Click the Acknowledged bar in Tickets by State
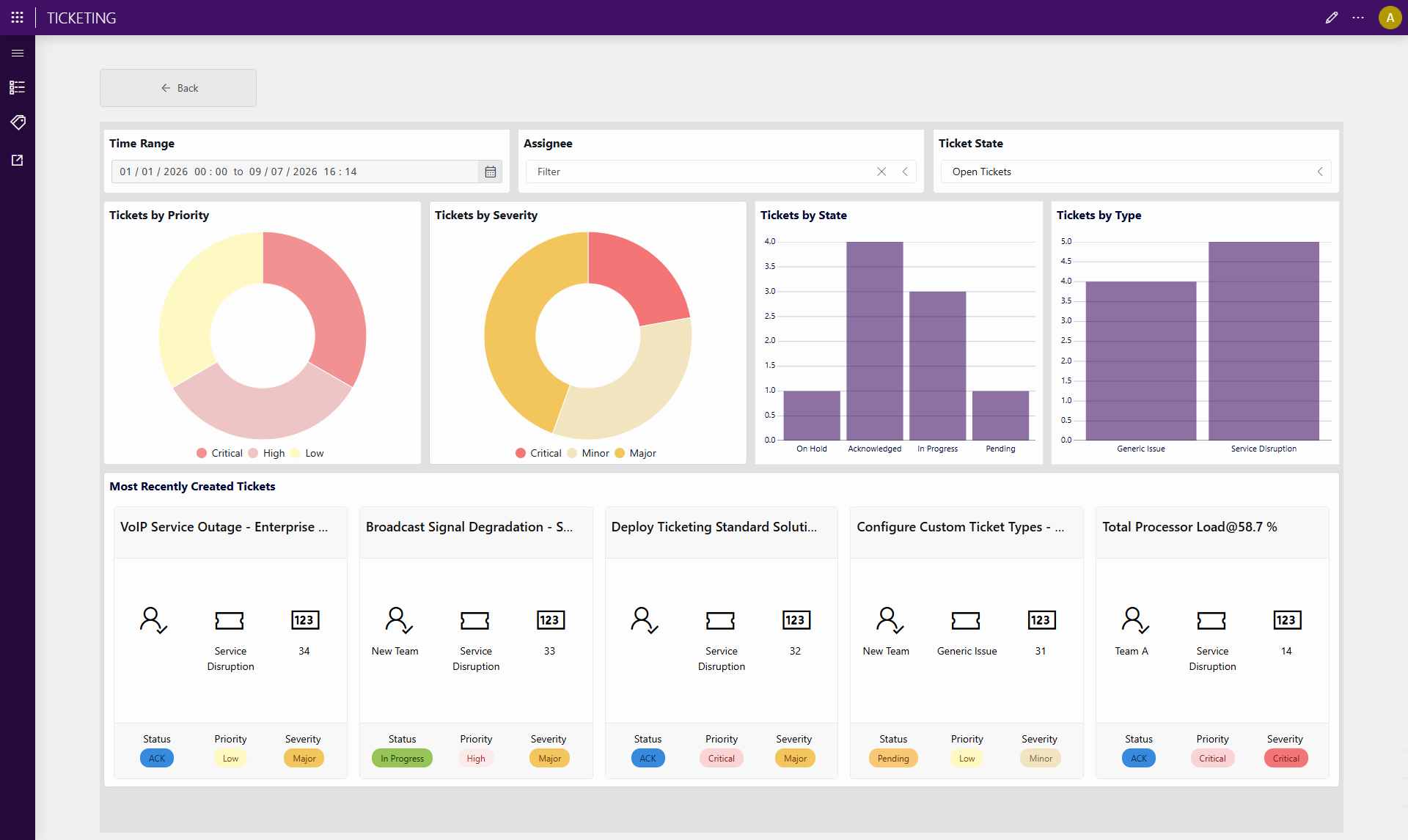This screenshot has height=840, width=1408. tap(874, 341)
